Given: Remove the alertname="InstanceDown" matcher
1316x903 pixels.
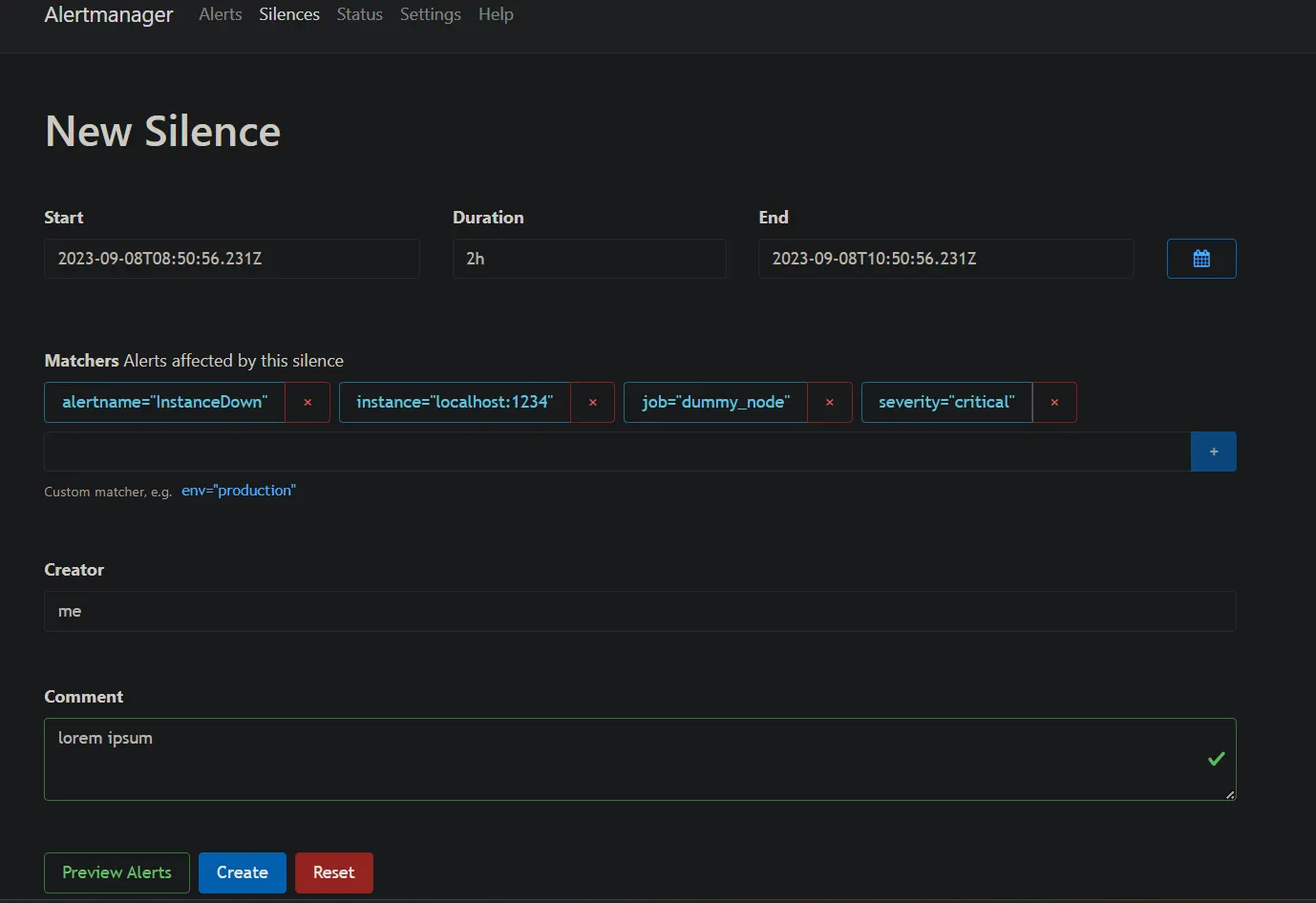Looking at the screenshot, I should (308, 402).
